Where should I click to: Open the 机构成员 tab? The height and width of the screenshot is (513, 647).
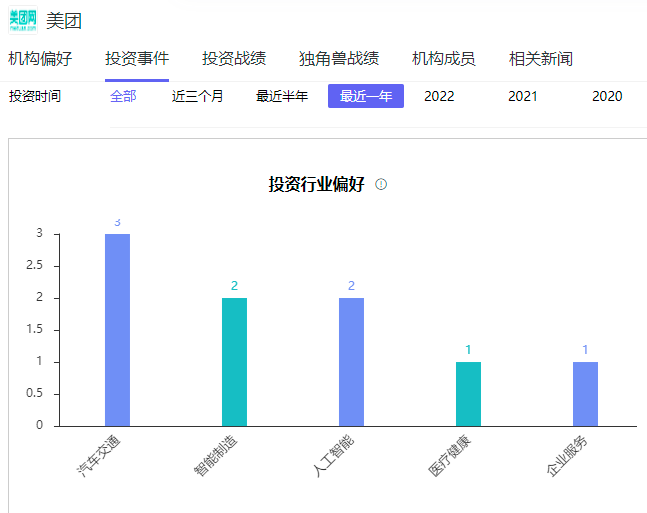444,59
